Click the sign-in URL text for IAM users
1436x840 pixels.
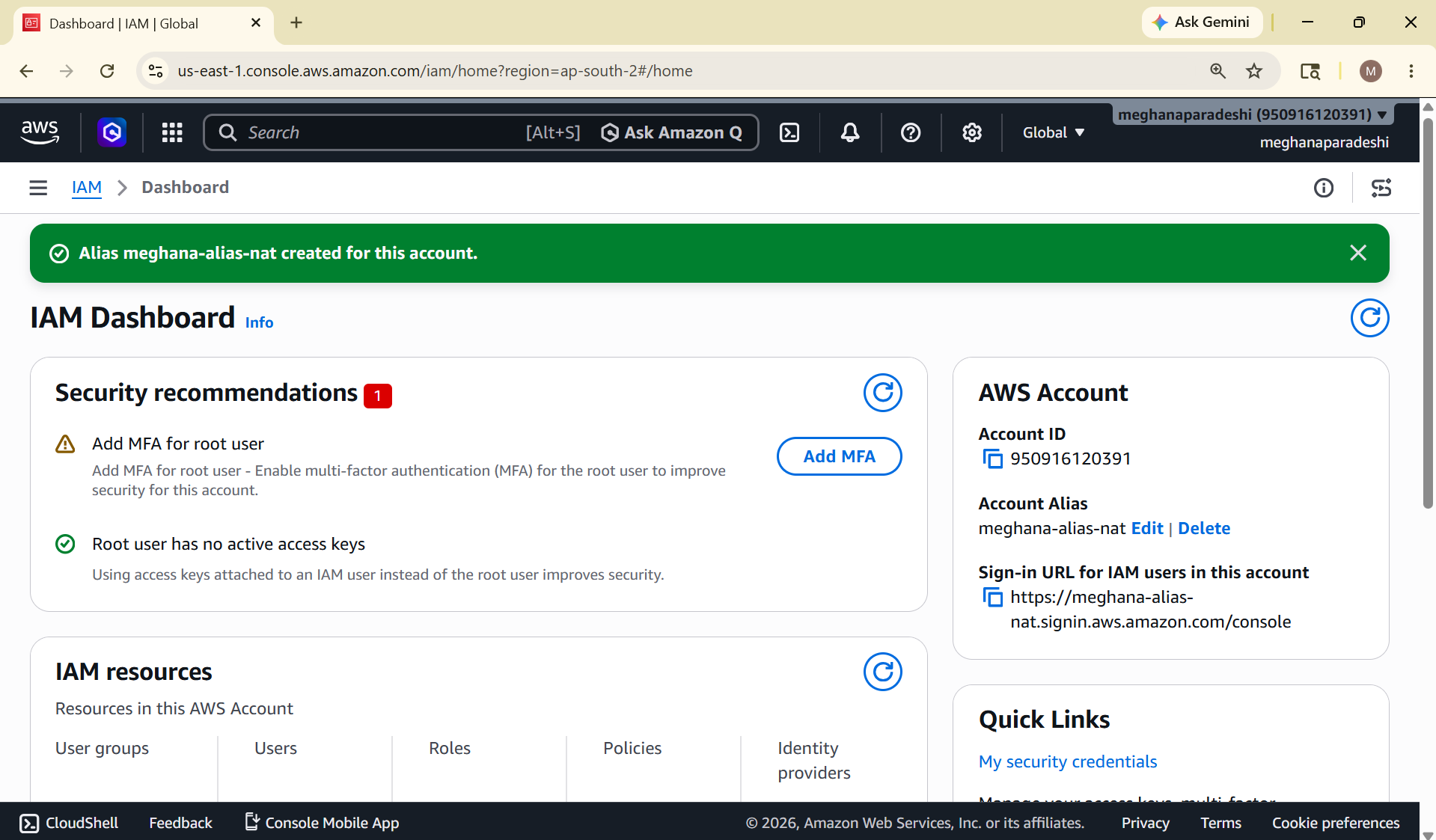coord(1150,610)
